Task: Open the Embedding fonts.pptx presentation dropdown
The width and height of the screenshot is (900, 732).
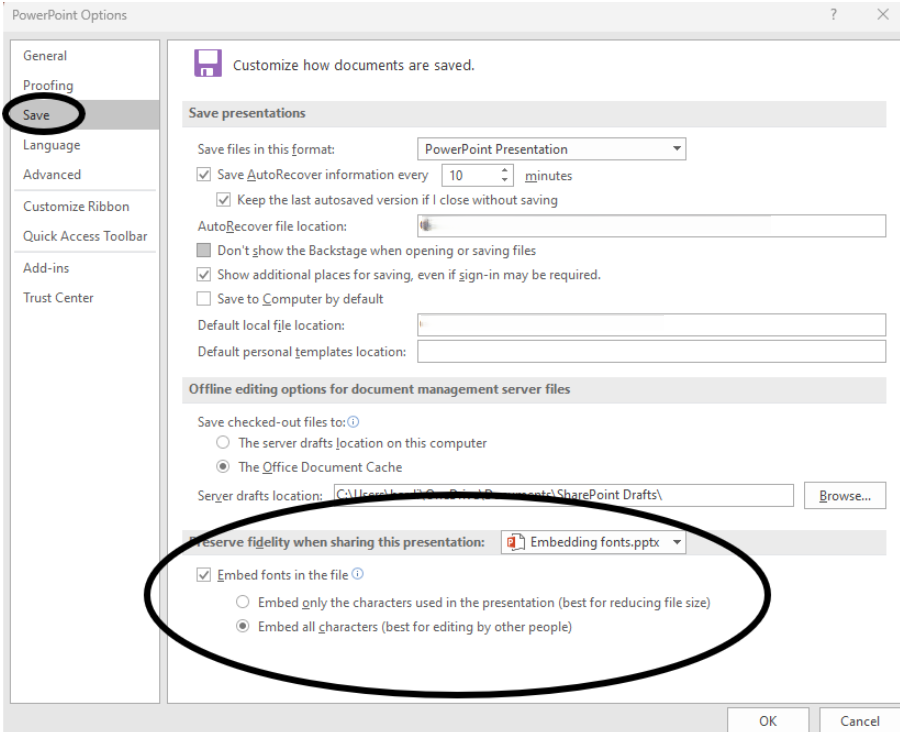Action: pos(593,542)
